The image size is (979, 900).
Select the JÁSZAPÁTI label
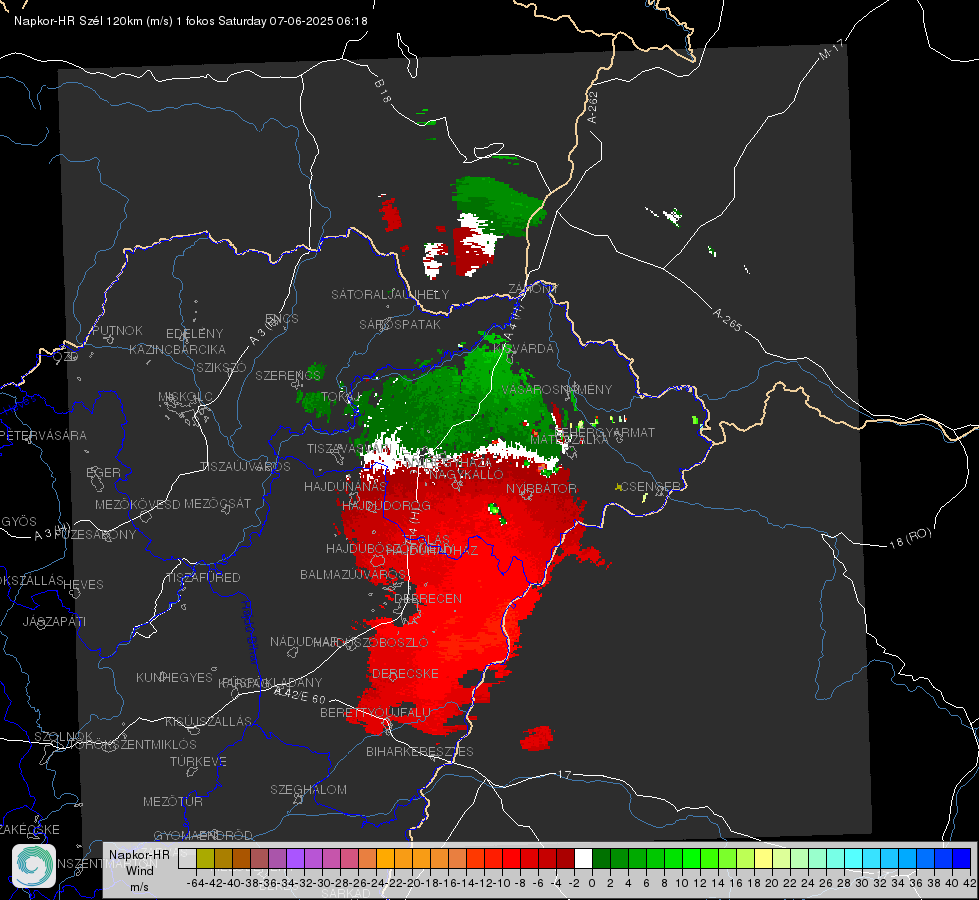pyautogui.click(x=54, y=621)
